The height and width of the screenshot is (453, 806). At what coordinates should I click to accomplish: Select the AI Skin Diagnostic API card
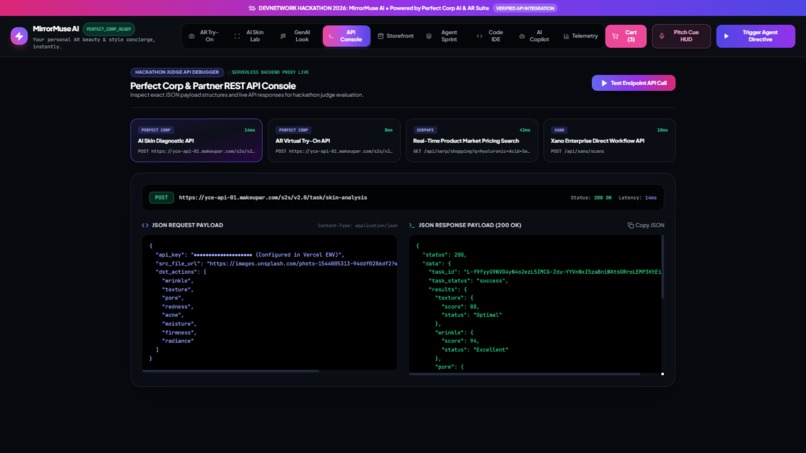(x=196, y=140)
